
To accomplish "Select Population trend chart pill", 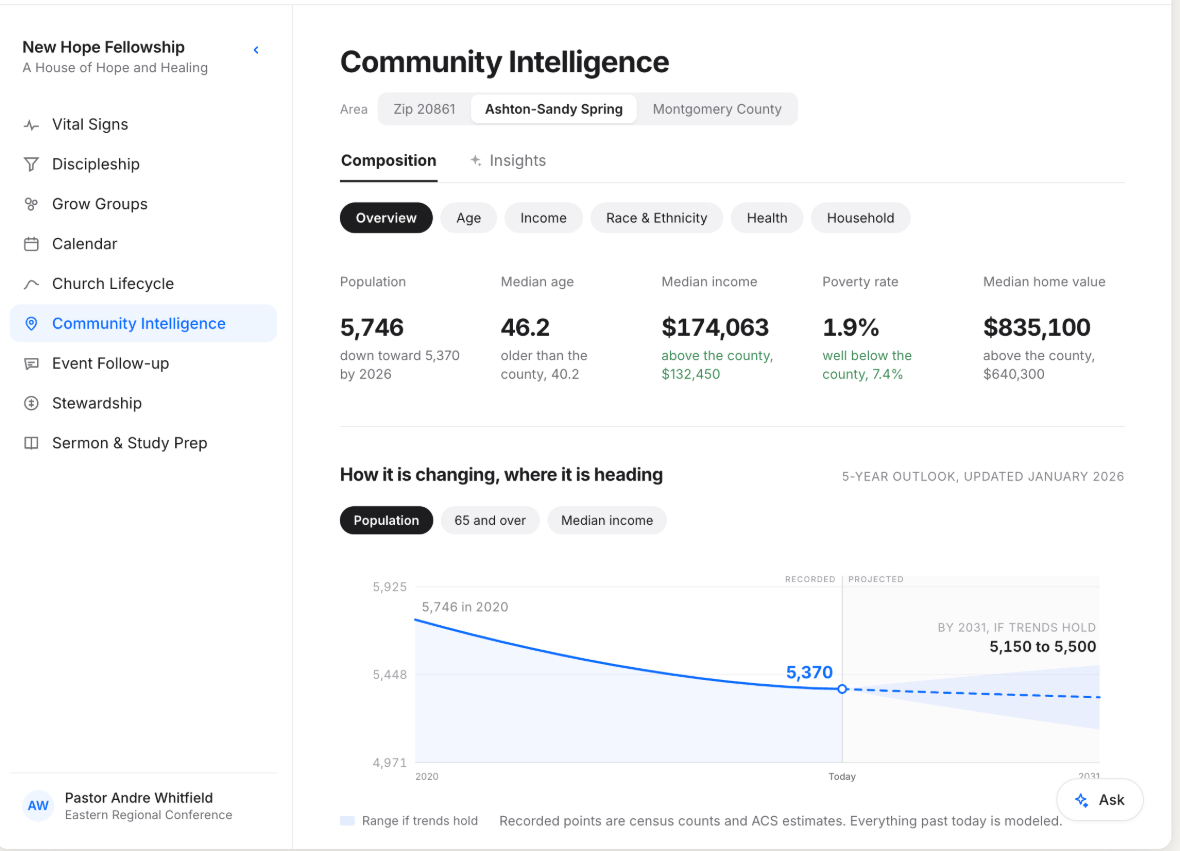I will click(x=386, y=521).
